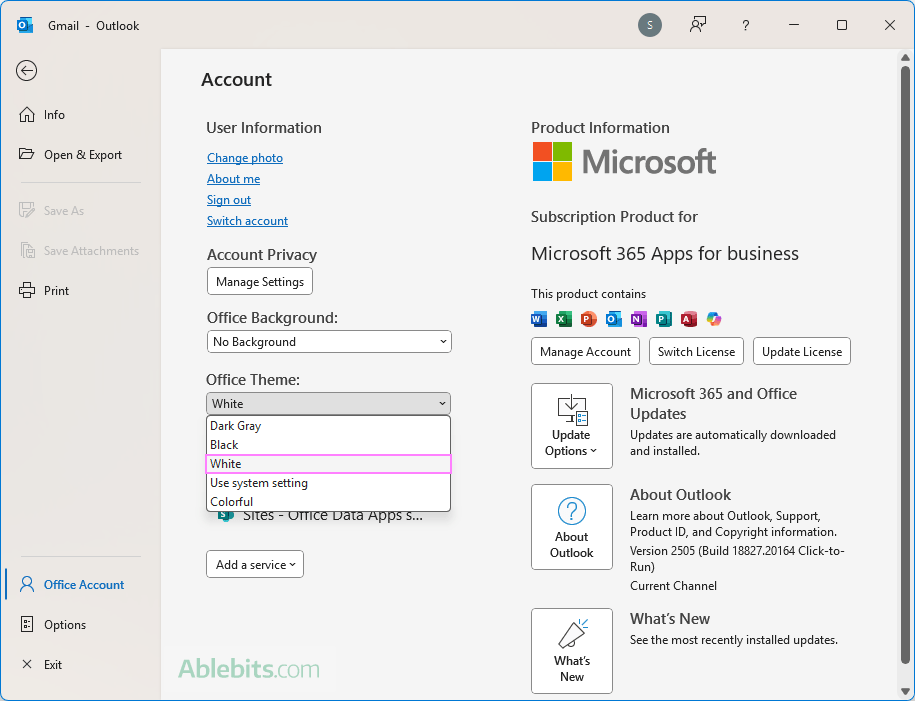Click the feedback person icon in title bar
This screenshot has height=701, width=915.
pos(698,25)
